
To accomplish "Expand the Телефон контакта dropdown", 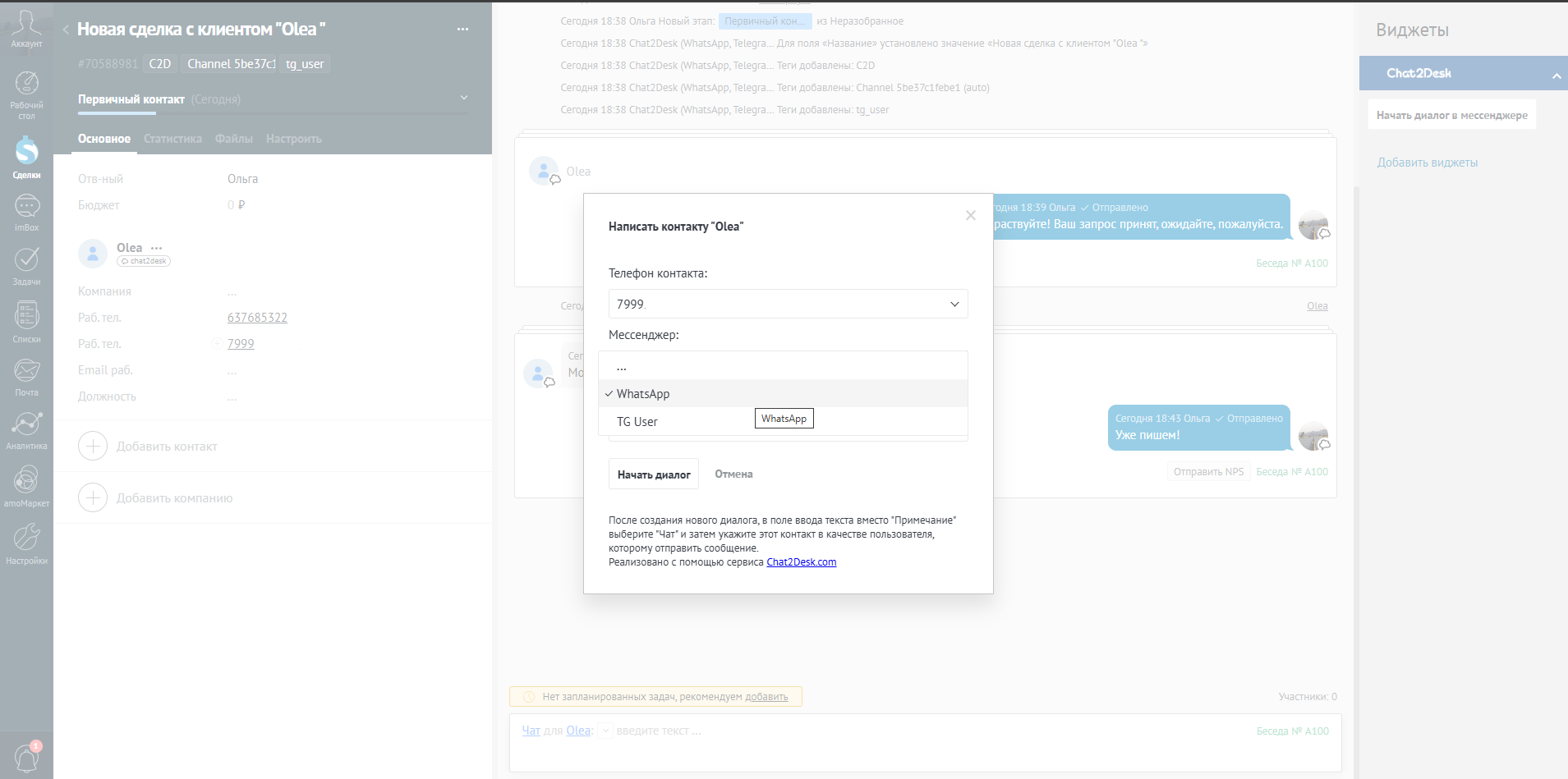I will [x=788, y=304].
